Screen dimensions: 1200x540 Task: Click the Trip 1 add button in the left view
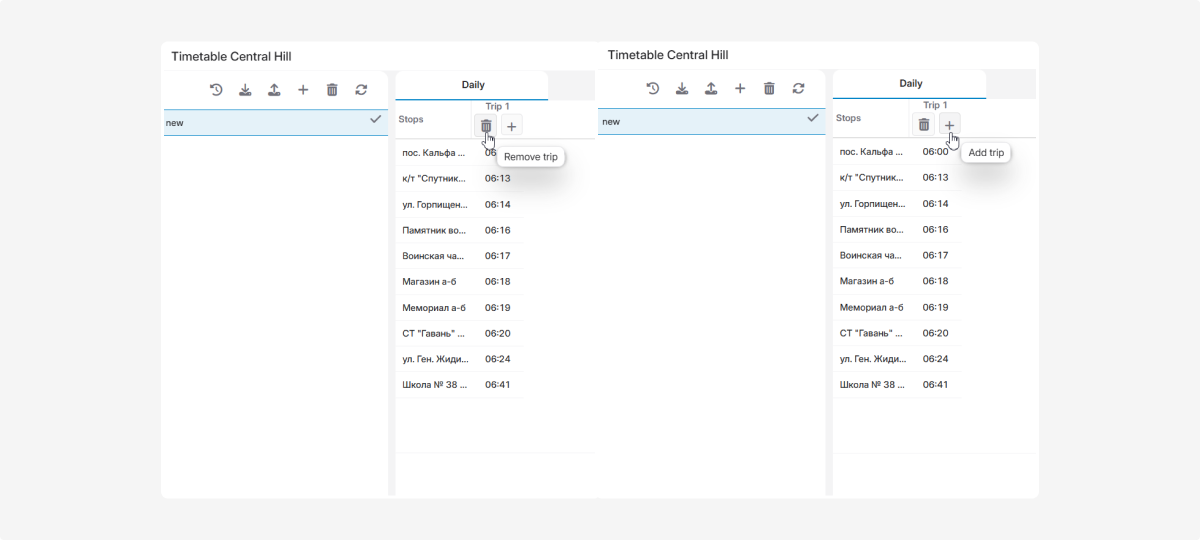pyautogui.click(x=512, y=126)
